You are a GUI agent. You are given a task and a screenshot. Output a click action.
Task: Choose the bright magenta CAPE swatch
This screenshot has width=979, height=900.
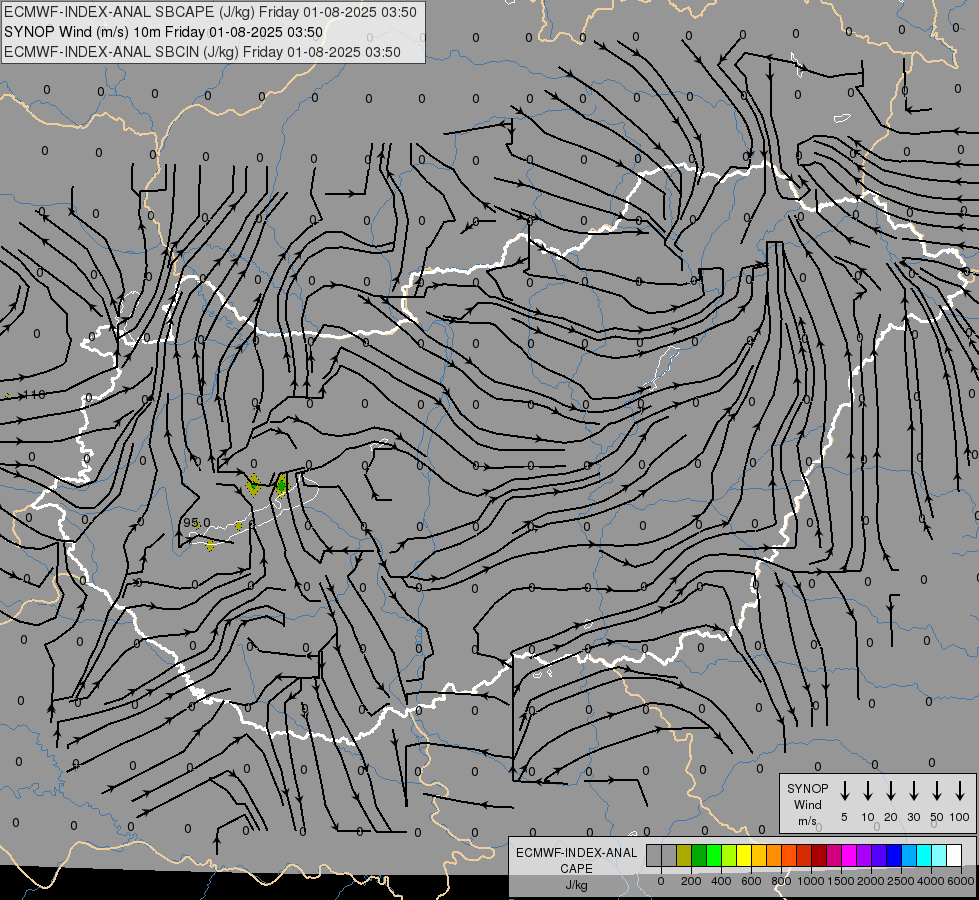pyautogui.click(x=850, y=855)
